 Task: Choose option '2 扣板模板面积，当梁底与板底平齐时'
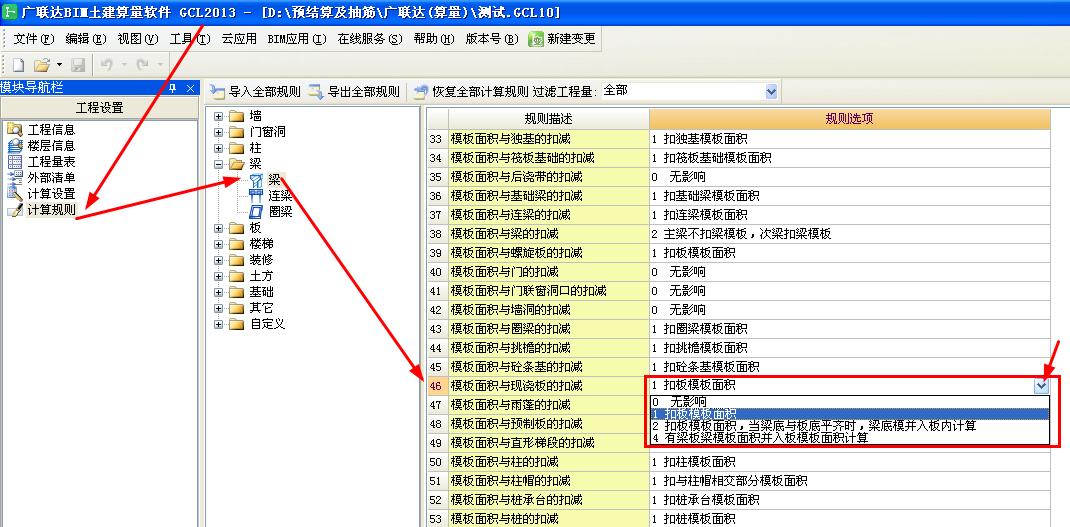850,426
